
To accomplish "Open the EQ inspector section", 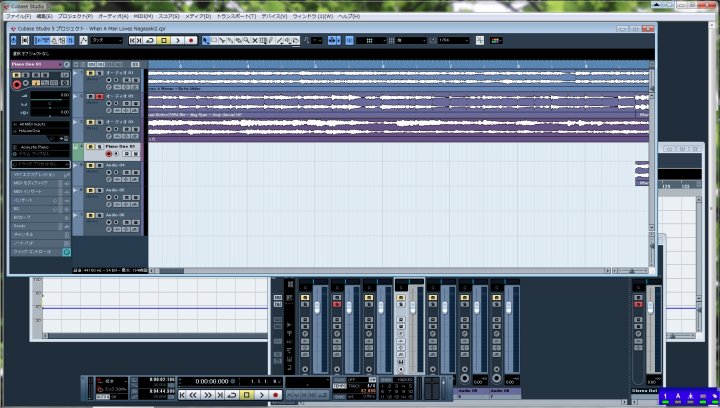I will pyautogui.click(x=40, y=209).
